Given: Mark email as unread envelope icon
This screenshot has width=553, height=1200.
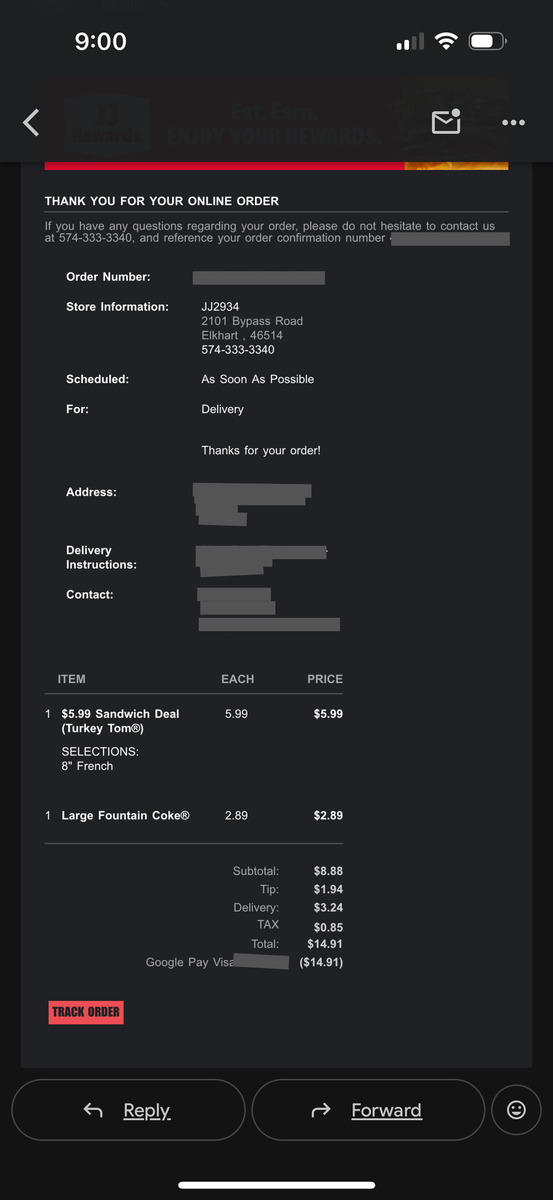Looking at the screenshot, I should click(446, 122).
